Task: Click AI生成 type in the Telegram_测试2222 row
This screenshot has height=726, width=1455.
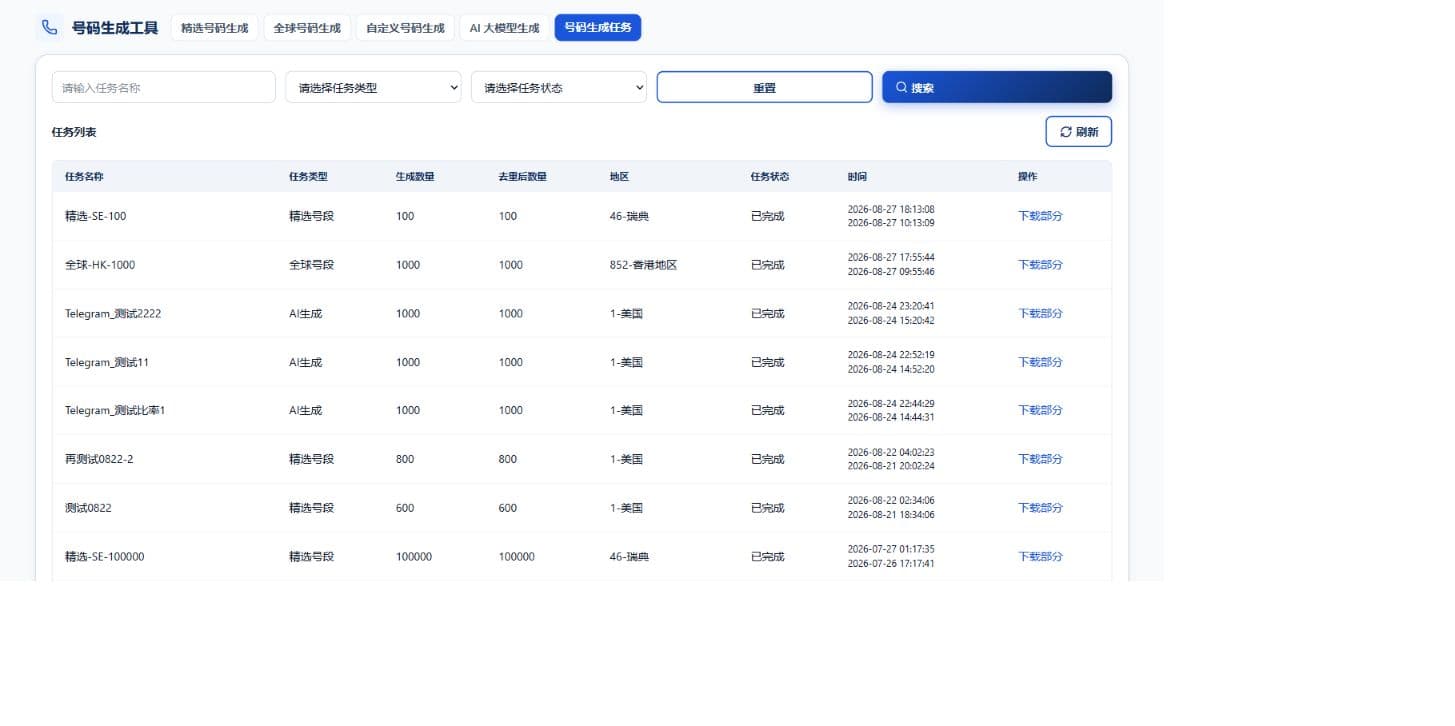Action: [306, 313]
